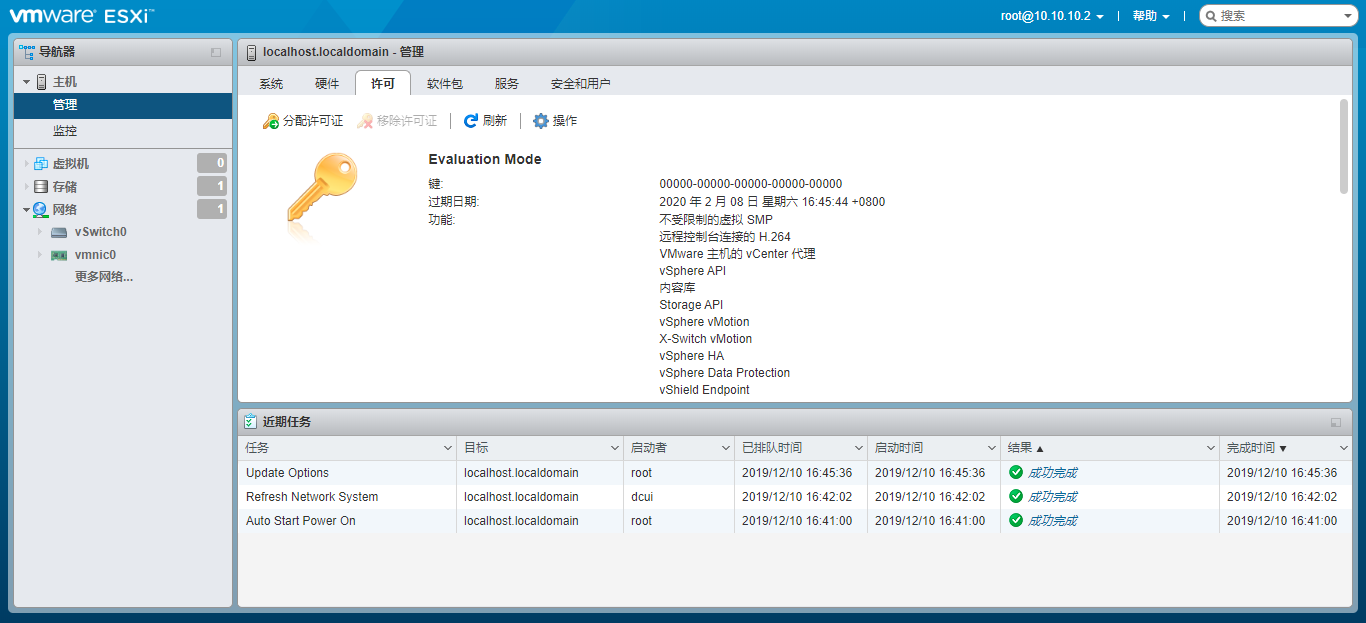Open the 目标 column menu arrow
Screen dimensions: 1366x623
pyautogui.click(x=615, y=448)
